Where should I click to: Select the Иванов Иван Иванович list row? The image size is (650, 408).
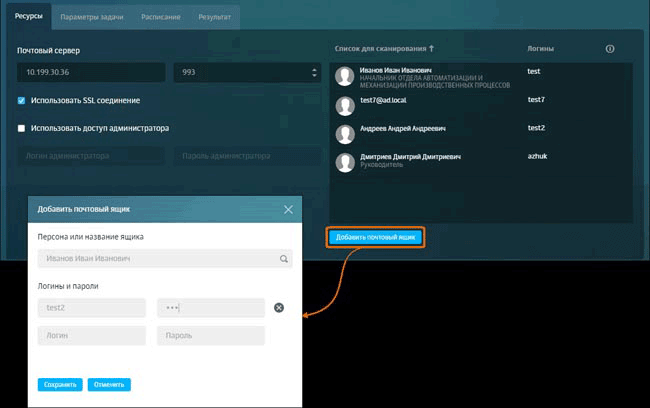point(481,78)
